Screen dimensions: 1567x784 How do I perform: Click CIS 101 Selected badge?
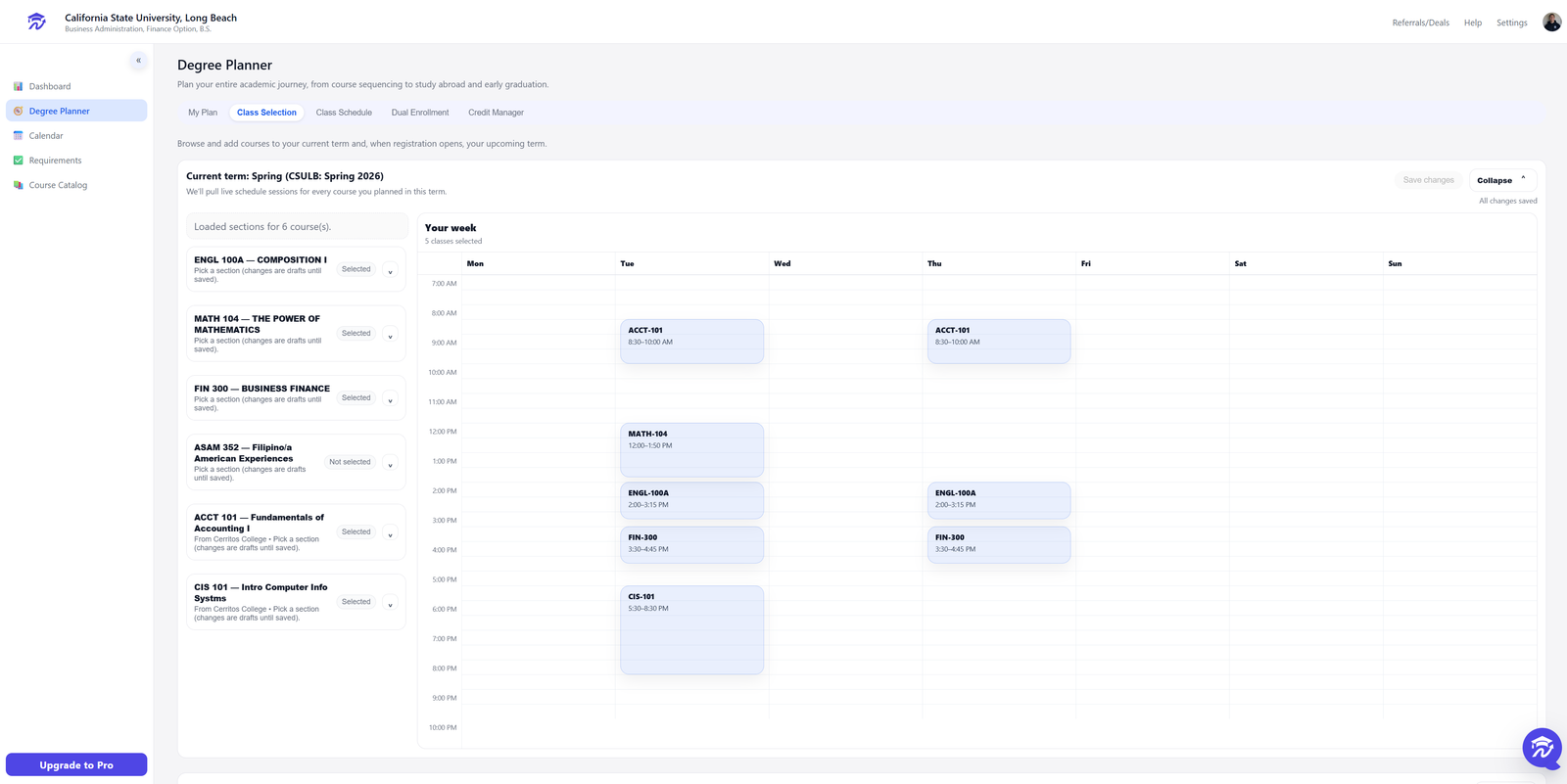point(356,602)
